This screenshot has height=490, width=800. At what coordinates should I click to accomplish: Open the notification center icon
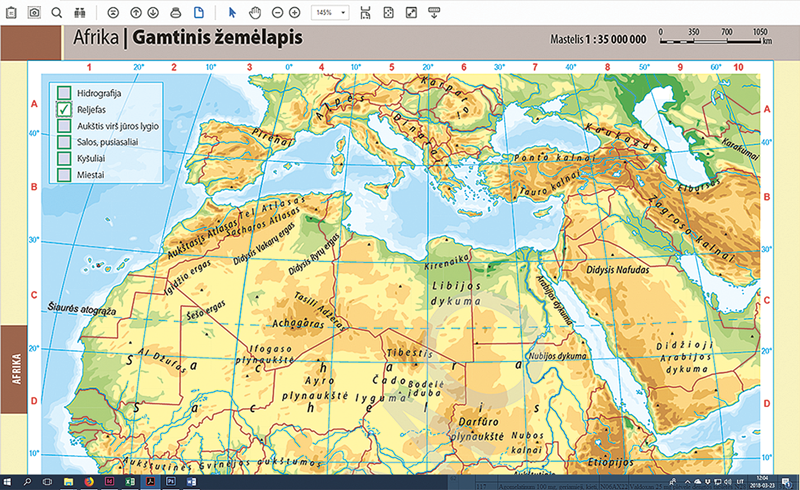(789, 481)
